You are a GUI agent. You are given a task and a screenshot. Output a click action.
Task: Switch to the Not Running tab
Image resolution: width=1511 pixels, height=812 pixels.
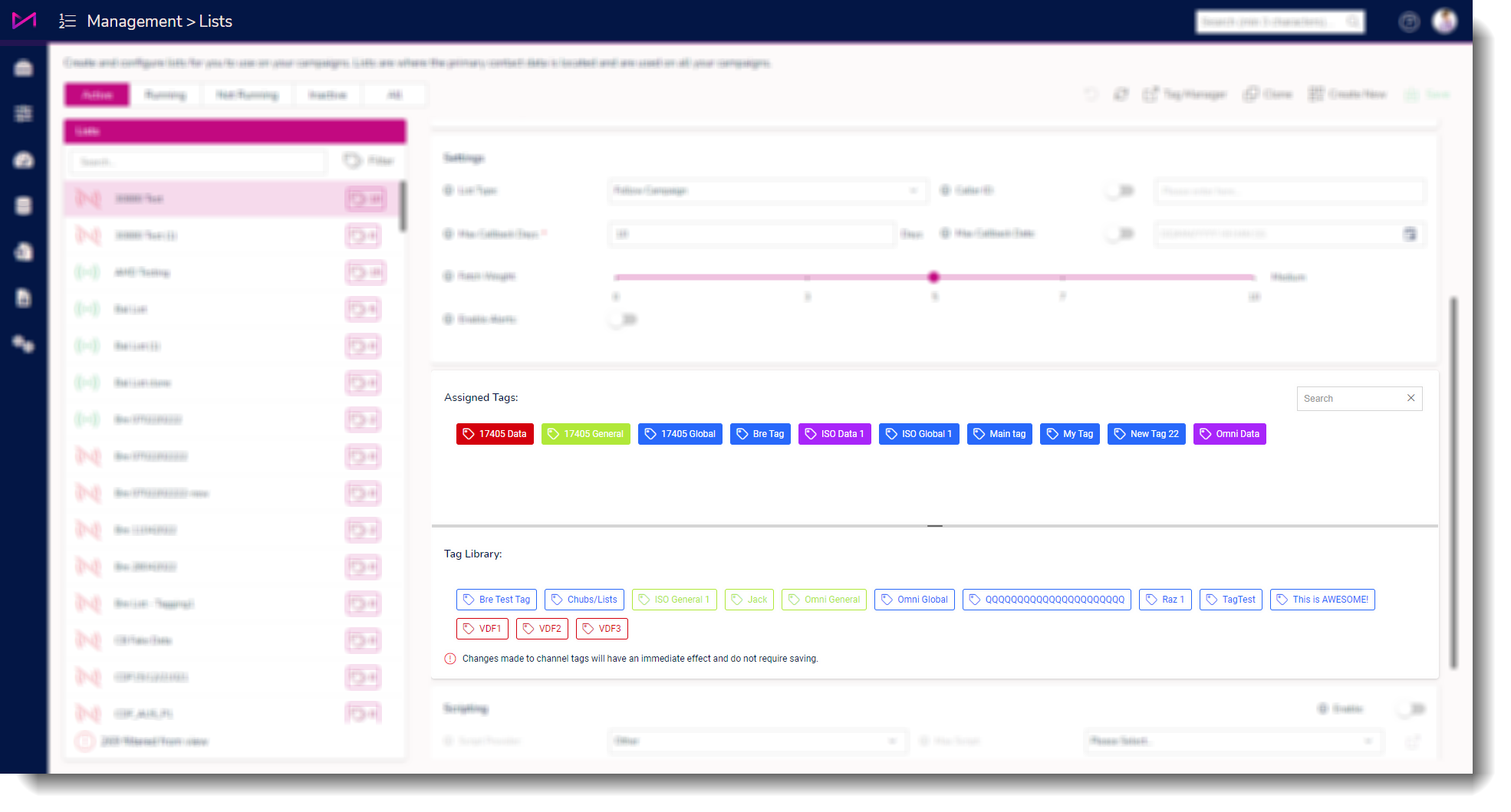(x=247, y=94)
